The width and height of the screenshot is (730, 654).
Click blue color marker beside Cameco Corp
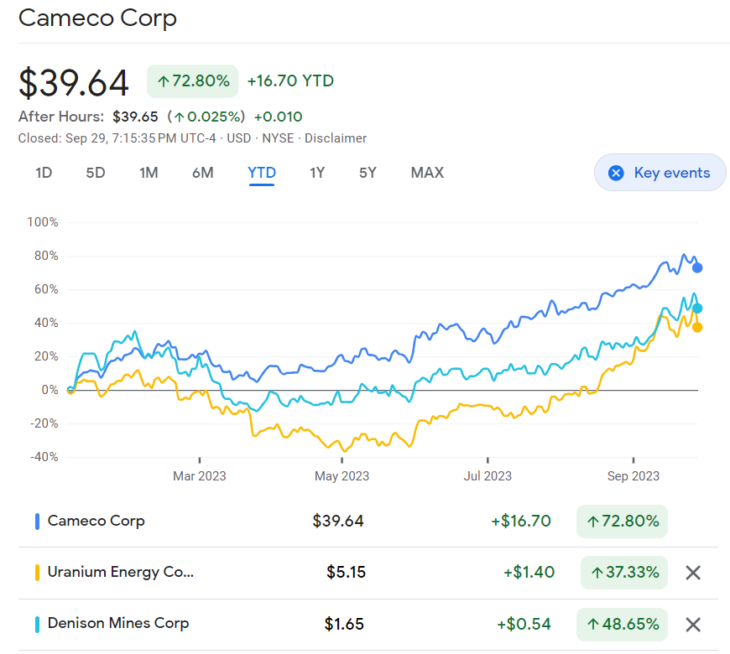pos(37,521)
